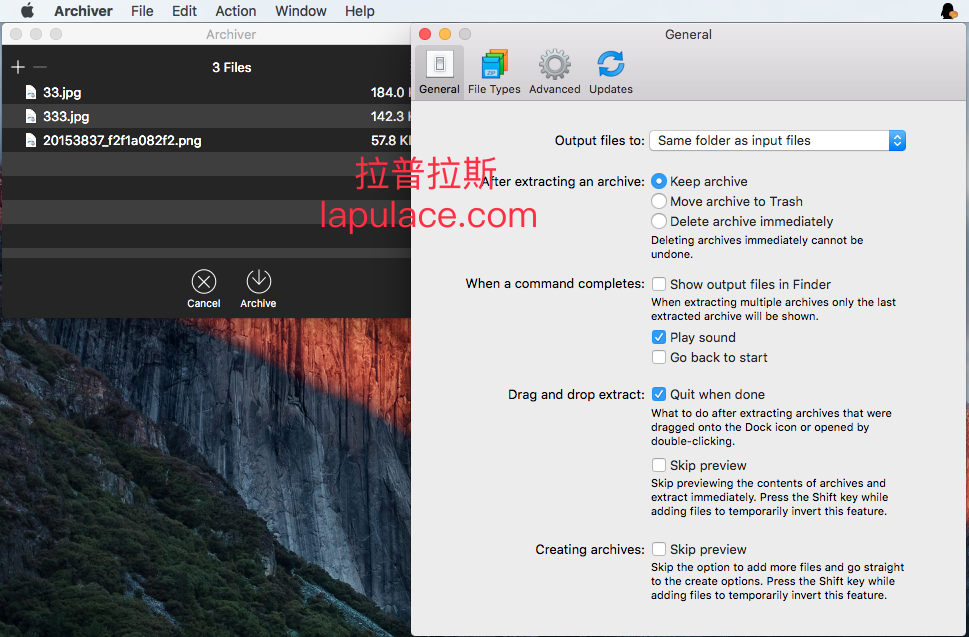
Task: Enable Show output files in Finder
Action: (659, 284)
